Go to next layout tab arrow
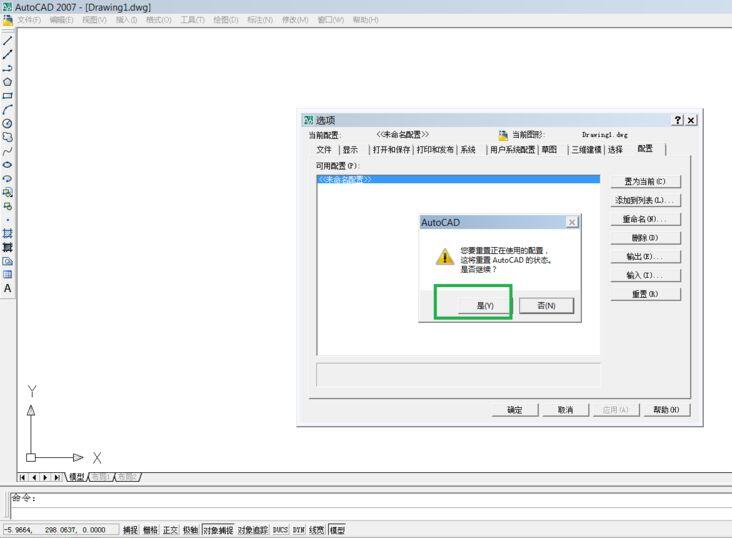Screen dimensions: 732x538 pyautogui.click(x=45, y=477)
